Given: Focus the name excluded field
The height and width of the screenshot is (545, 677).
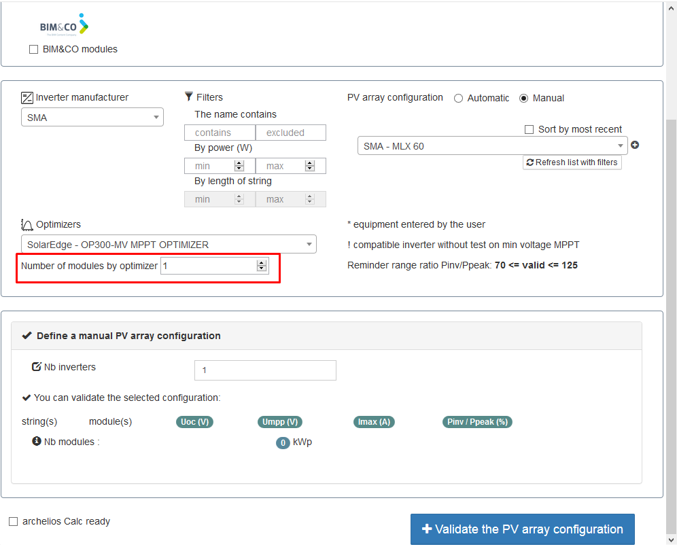Looking at the screenshot, I should tap(291, 133).
